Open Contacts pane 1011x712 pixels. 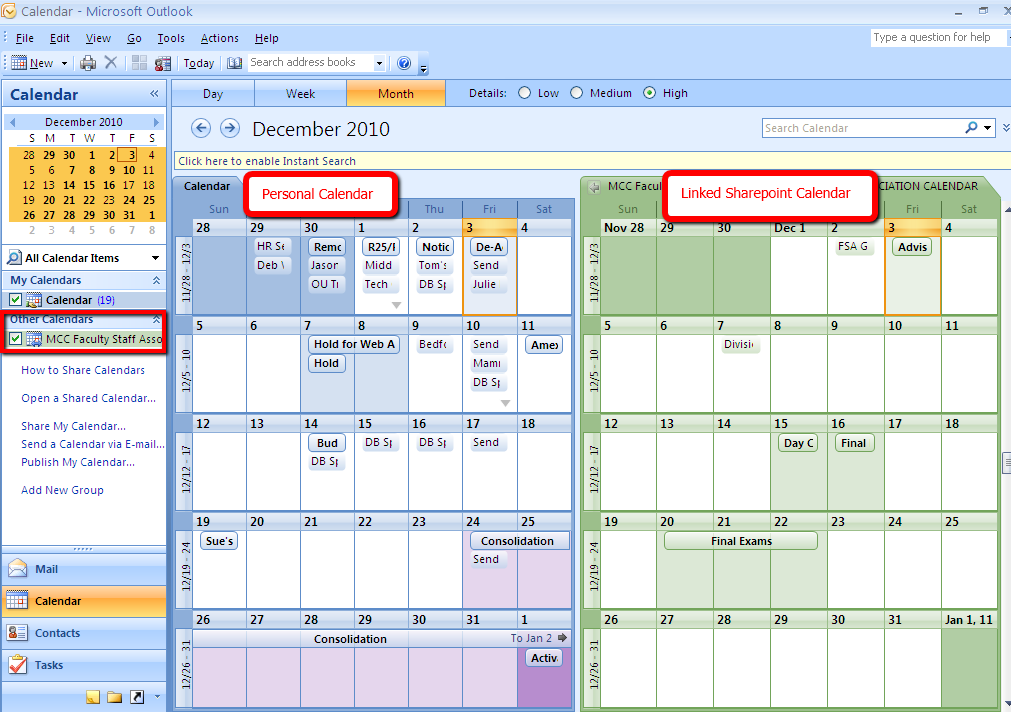[x=84, y=633]
